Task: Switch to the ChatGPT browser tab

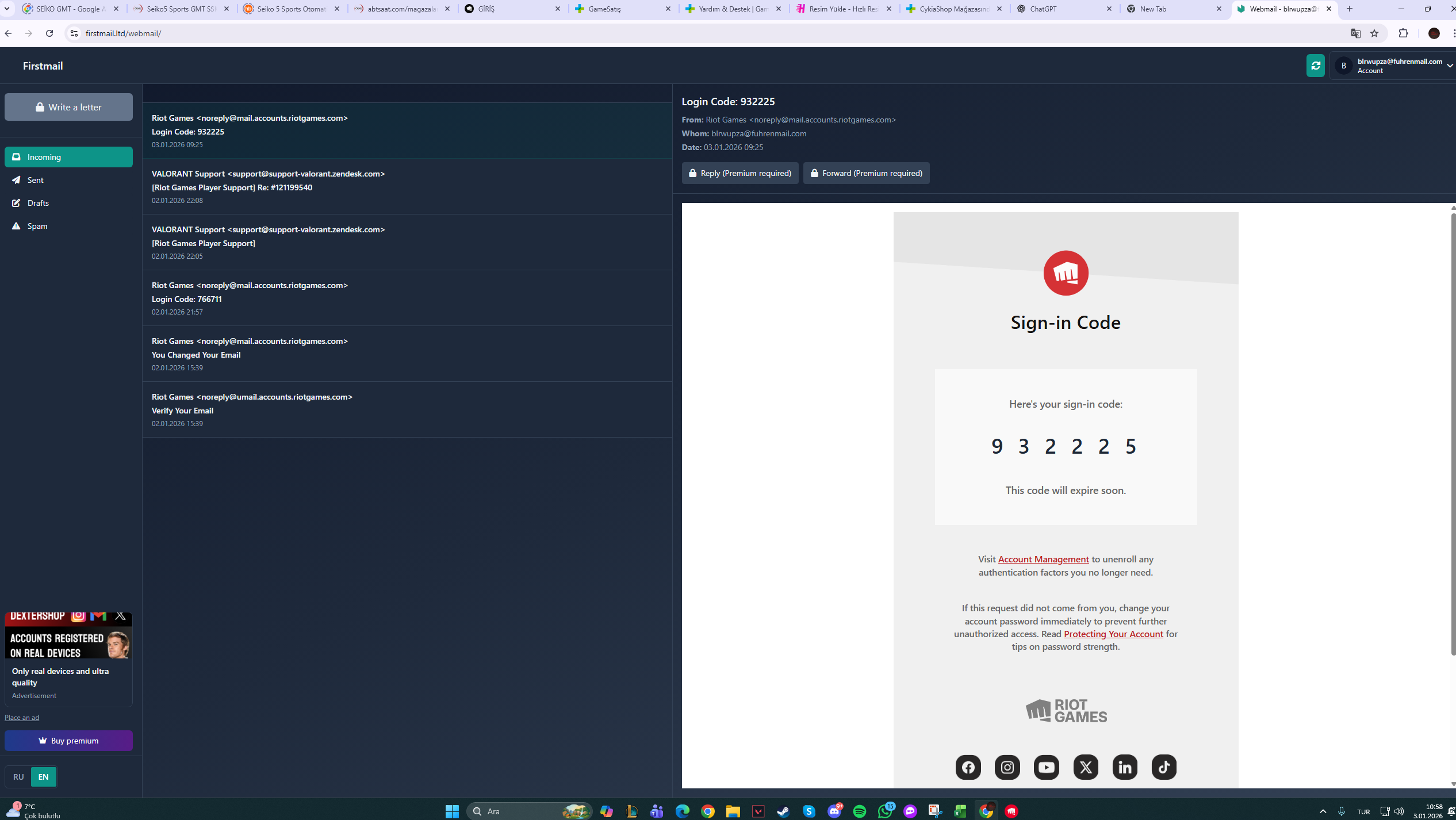Action: click(1064, 9)
